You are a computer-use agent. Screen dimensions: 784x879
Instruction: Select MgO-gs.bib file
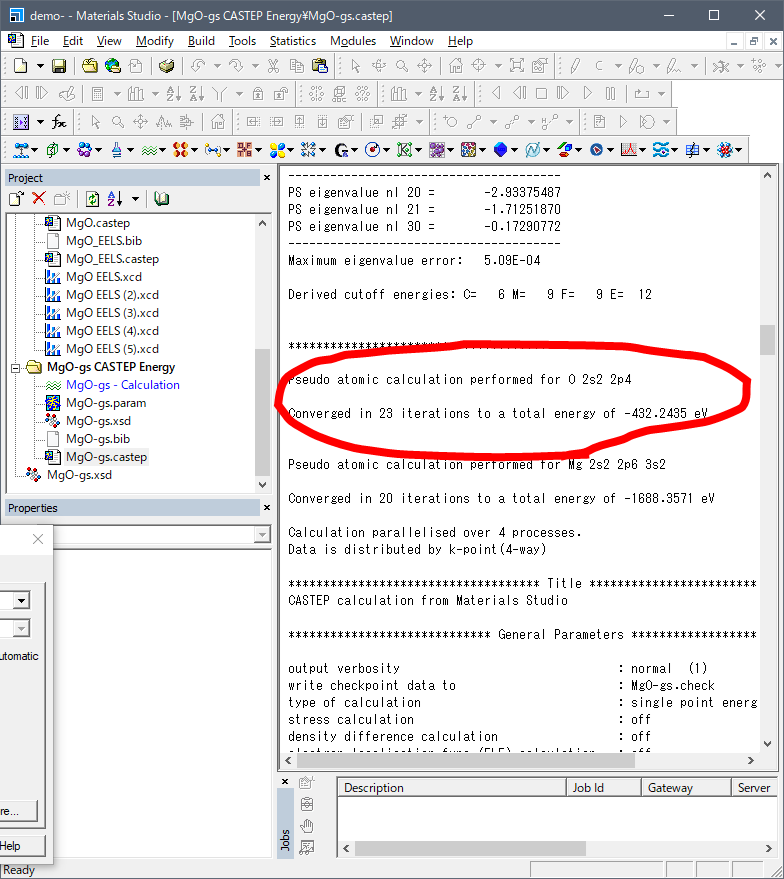(x=98, y=439)
